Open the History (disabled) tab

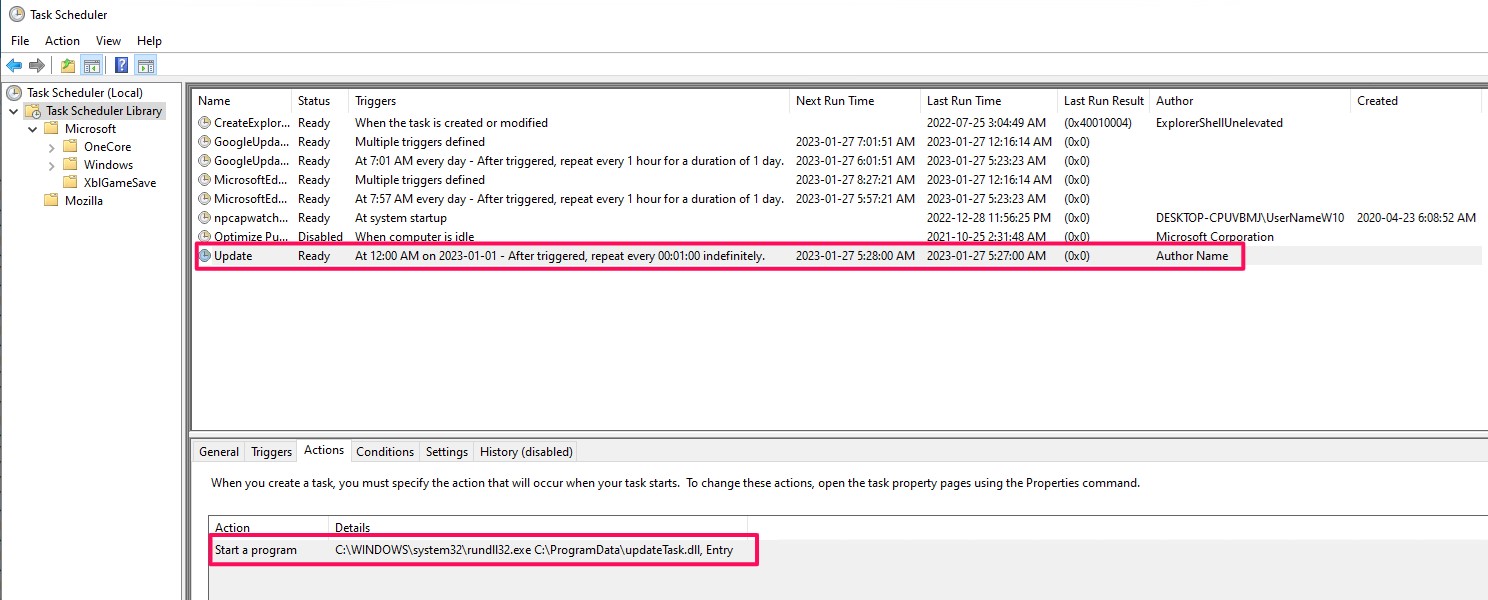[526, 452]
